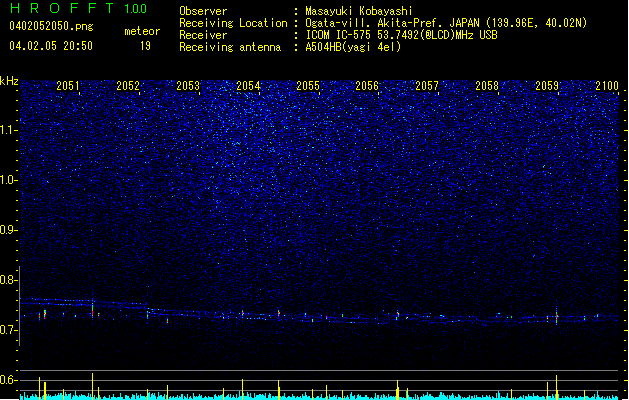
Task: Click the 'Receiving antenna' field label
Action: pyautogui.click(x=230, y=47)
